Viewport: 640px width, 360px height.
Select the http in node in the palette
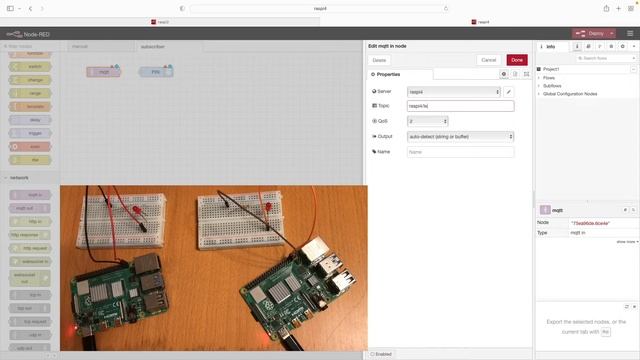click(x=31, y=222)
